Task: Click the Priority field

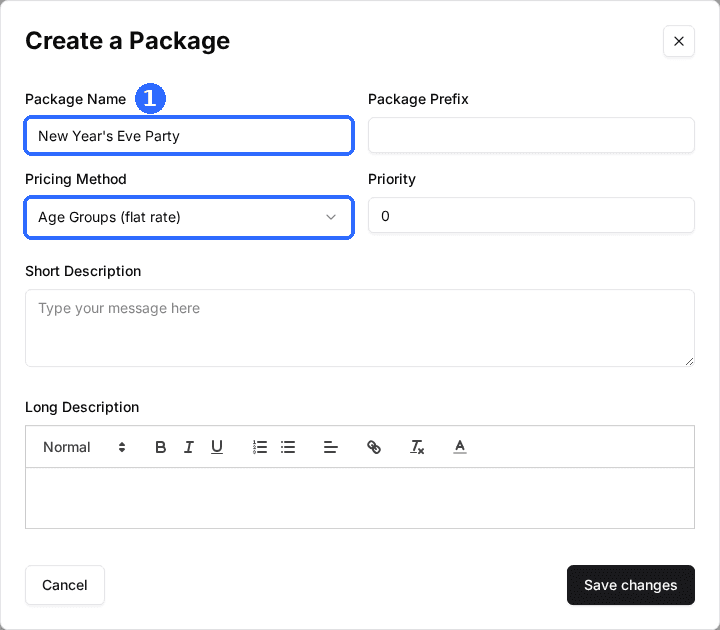Action: pyautogui.click(x=531, y=215)
